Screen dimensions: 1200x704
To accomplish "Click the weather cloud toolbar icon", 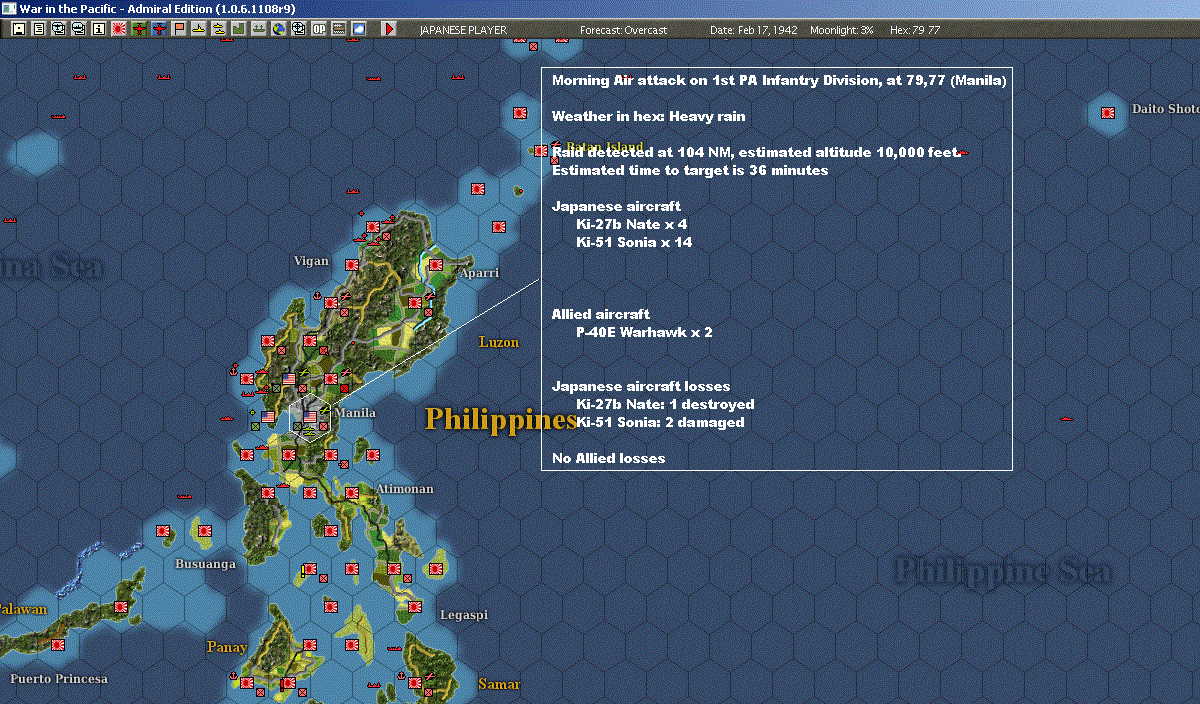I will coord(359,29).
